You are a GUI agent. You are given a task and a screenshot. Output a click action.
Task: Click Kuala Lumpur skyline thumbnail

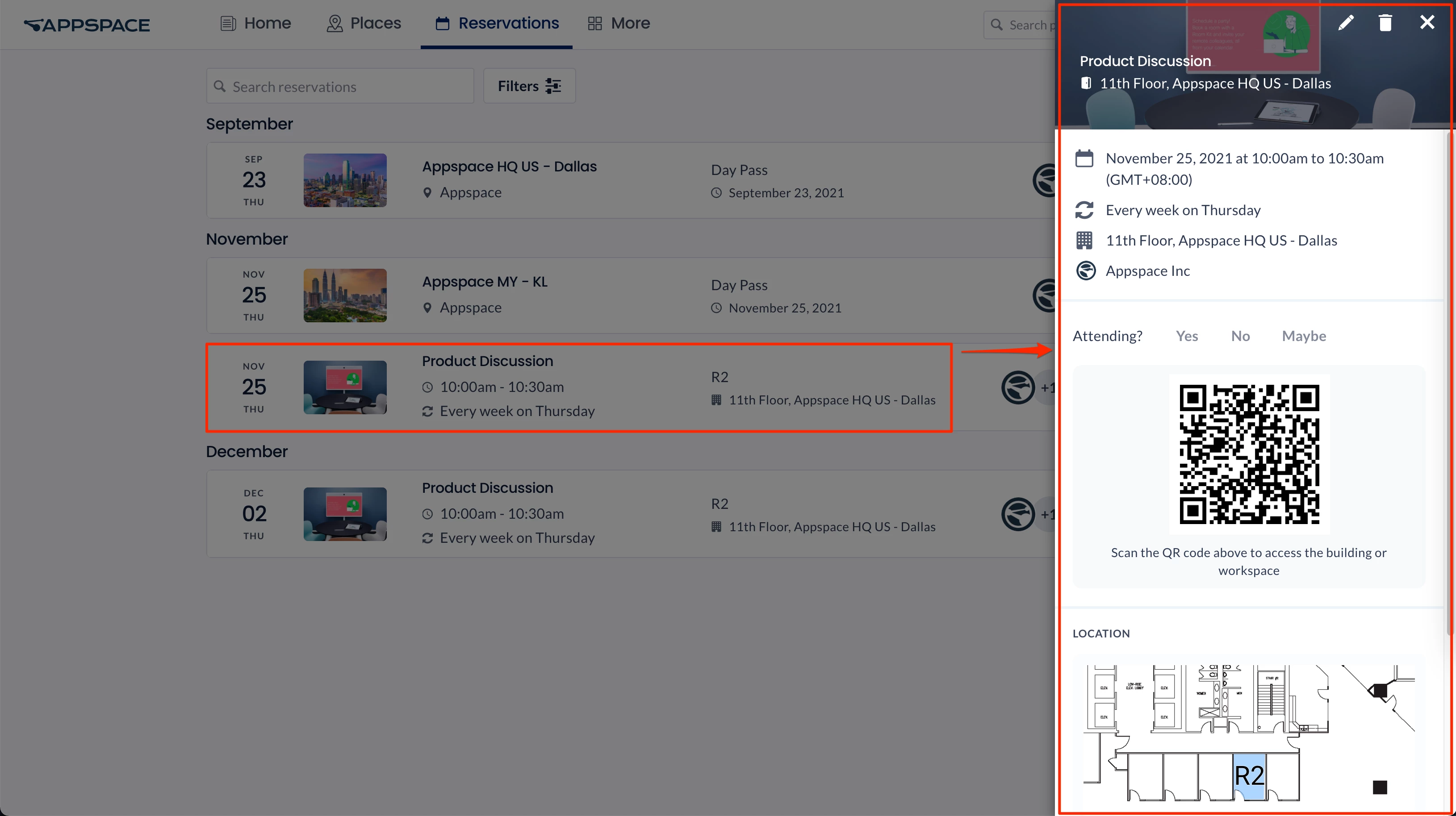tap(345, 296)
